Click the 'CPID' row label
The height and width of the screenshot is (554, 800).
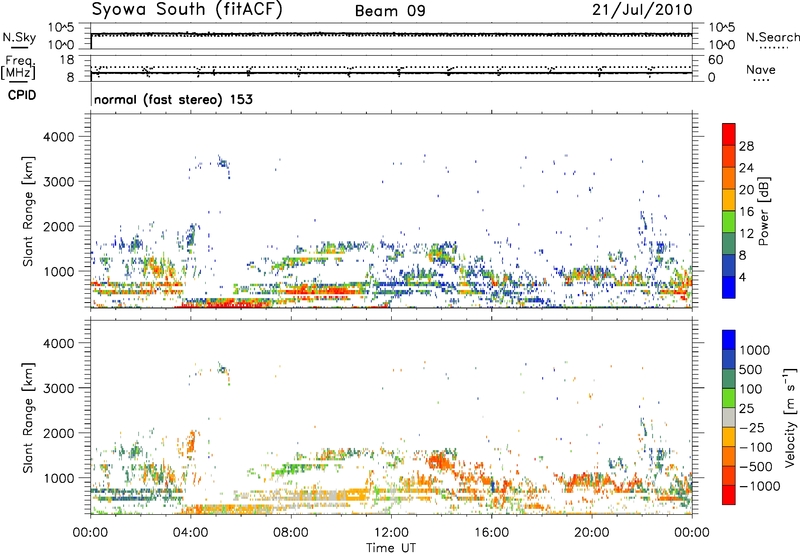coord(22,95)
